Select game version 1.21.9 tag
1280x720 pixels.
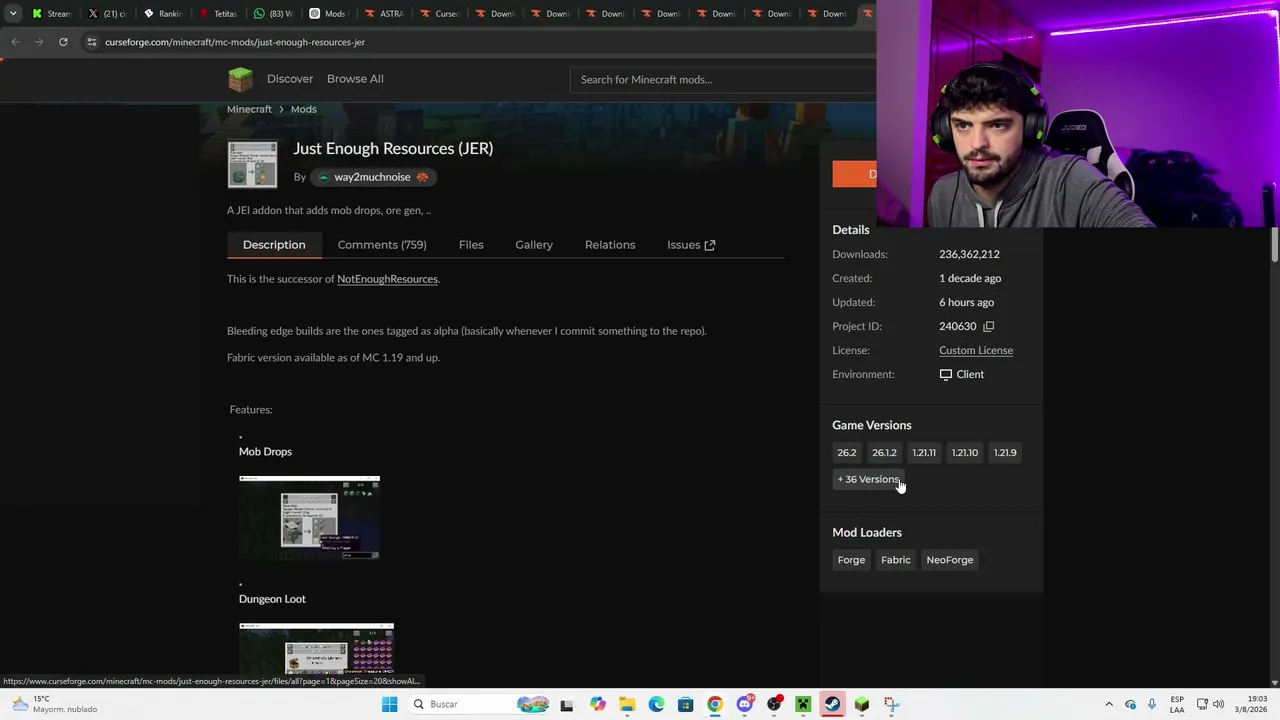1005,453
